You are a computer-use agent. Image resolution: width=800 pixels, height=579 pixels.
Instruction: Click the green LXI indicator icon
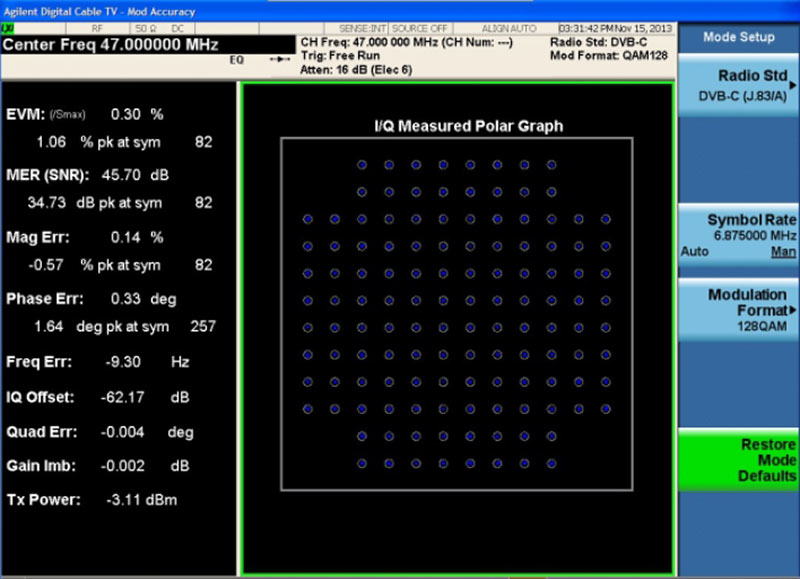[x=9, y=29]
